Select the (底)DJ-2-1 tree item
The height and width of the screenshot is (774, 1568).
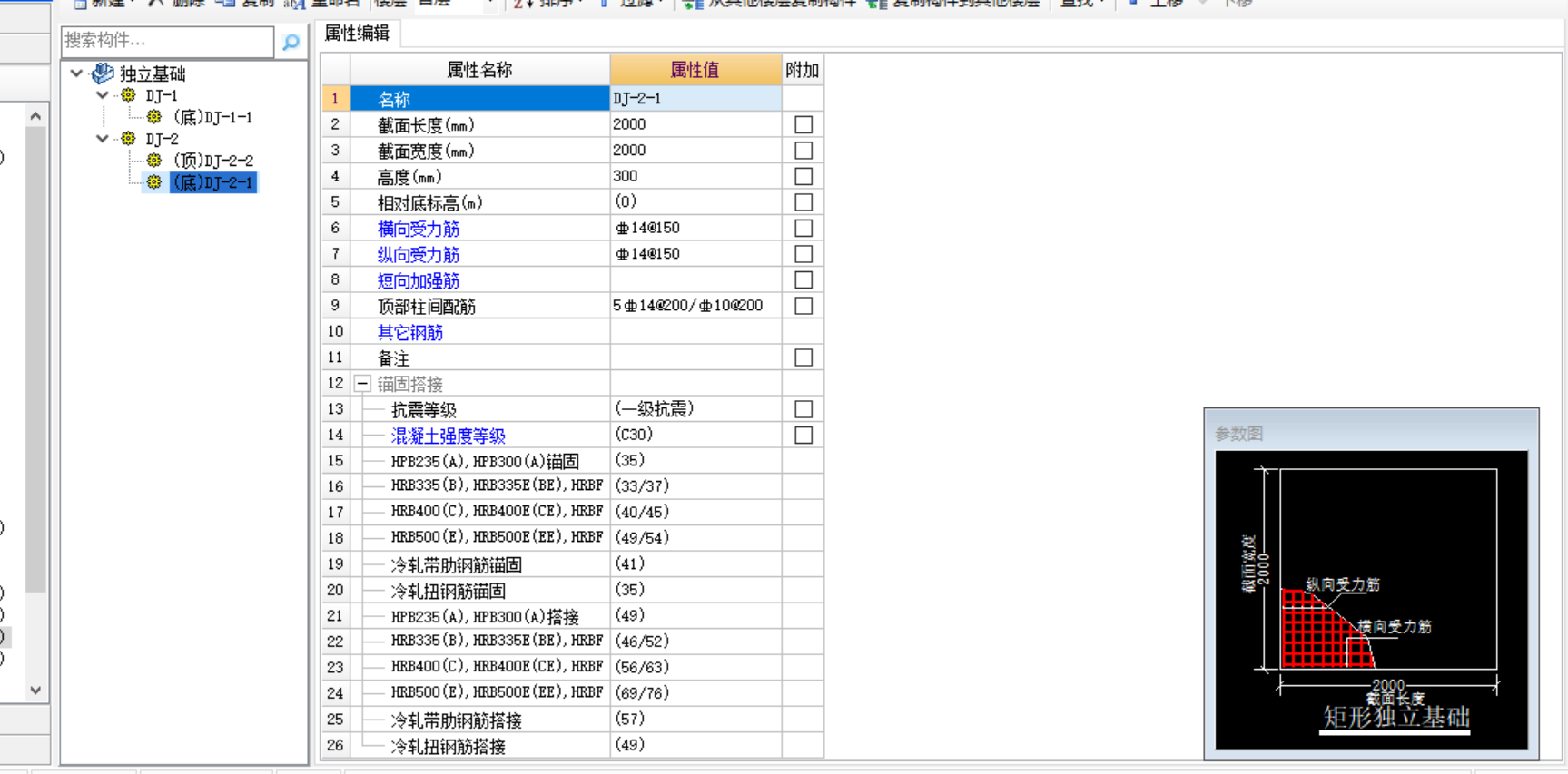click(x=213, y=182)
